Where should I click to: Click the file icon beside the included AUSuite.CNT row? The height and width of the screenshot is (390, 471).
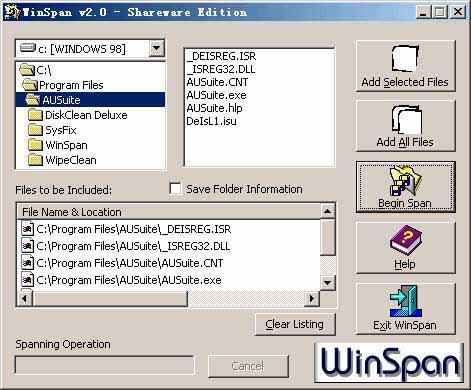coord(27,263)
